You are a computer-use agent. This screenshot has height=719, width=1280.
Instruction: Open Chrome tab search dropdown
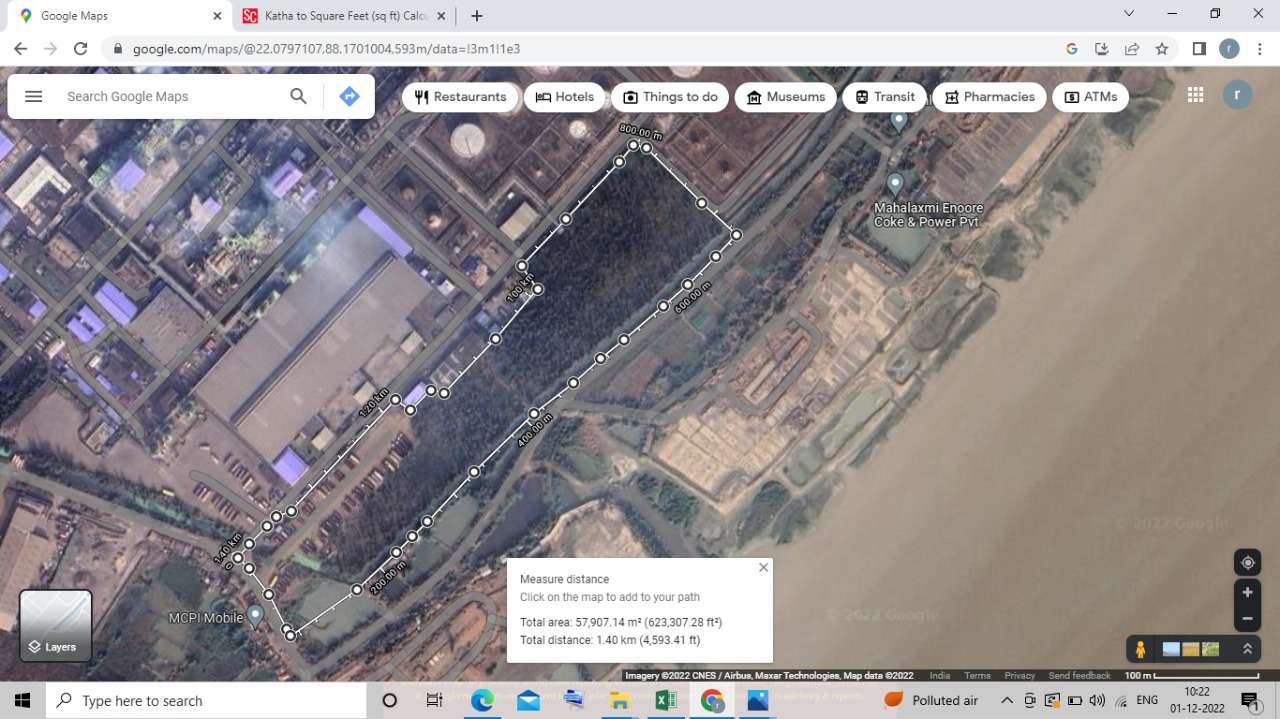coord(1129,14)
